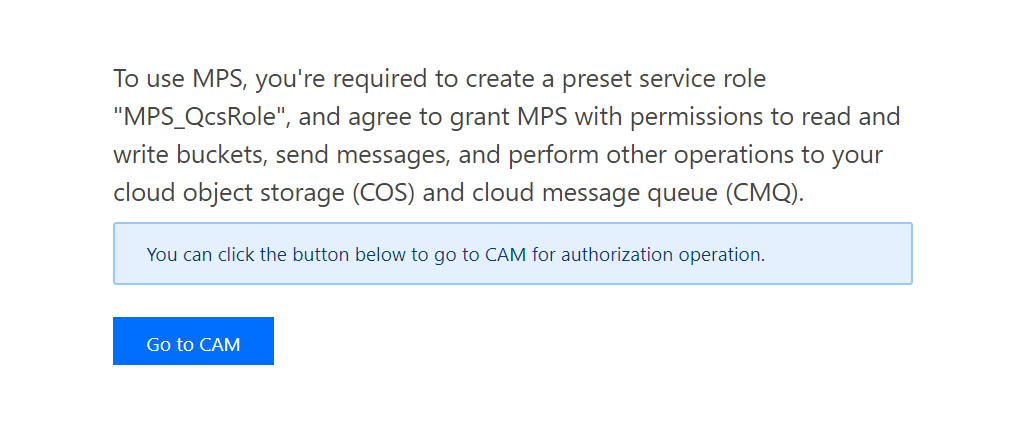The width and height of the screenshot is (1032, 431).
Task: Click the "MPS_QcsRole" role name text
Action: (202, 117)
